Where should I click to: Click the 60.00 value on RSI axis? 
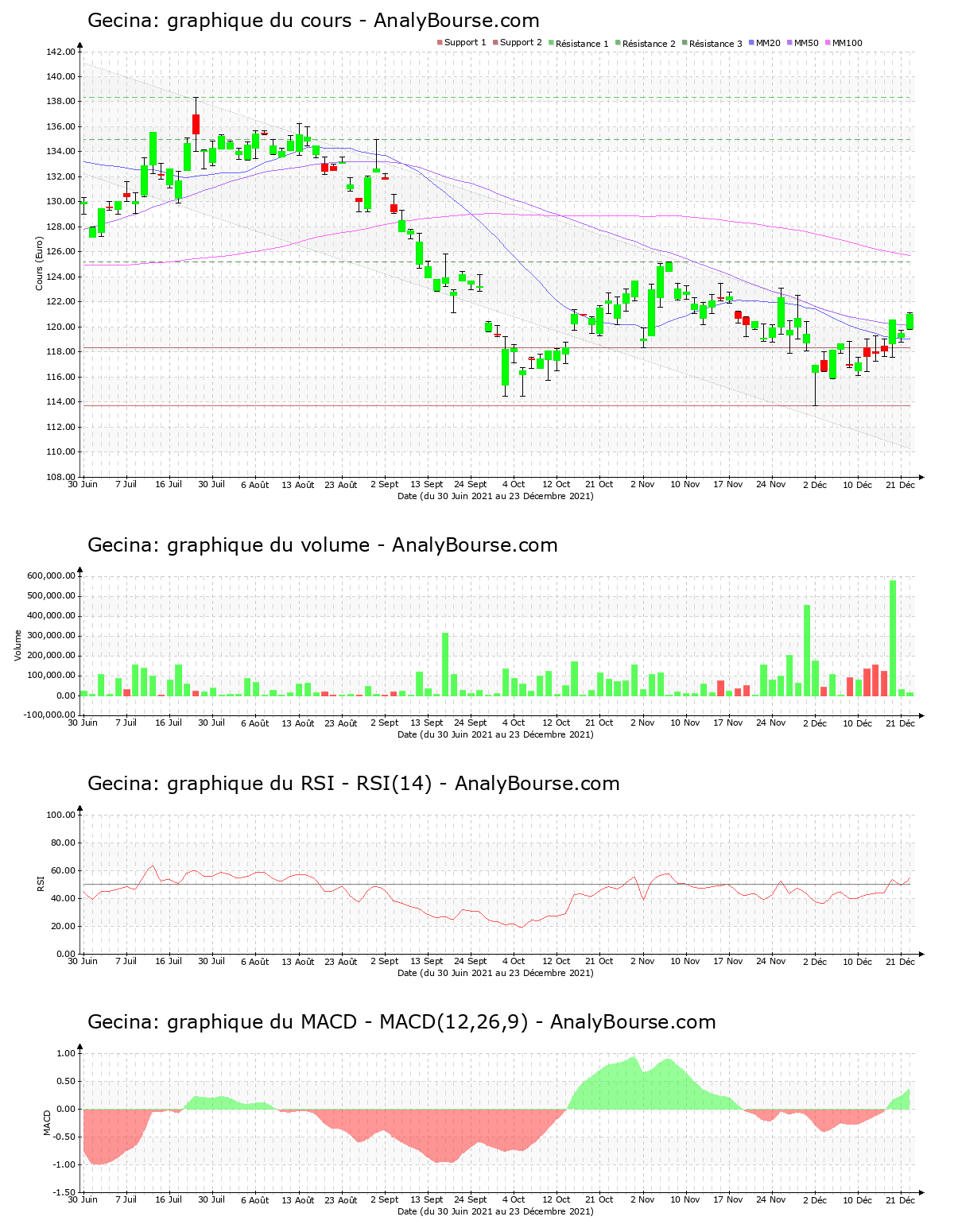coord(64,870)
